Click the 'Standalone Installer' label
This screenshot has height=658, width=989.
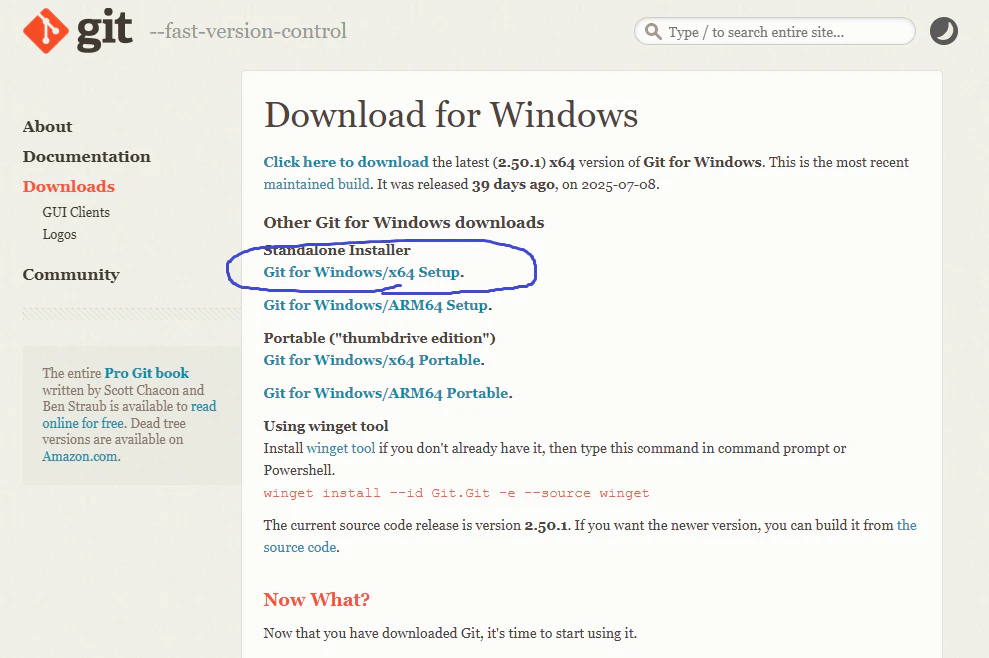[337, 250]
